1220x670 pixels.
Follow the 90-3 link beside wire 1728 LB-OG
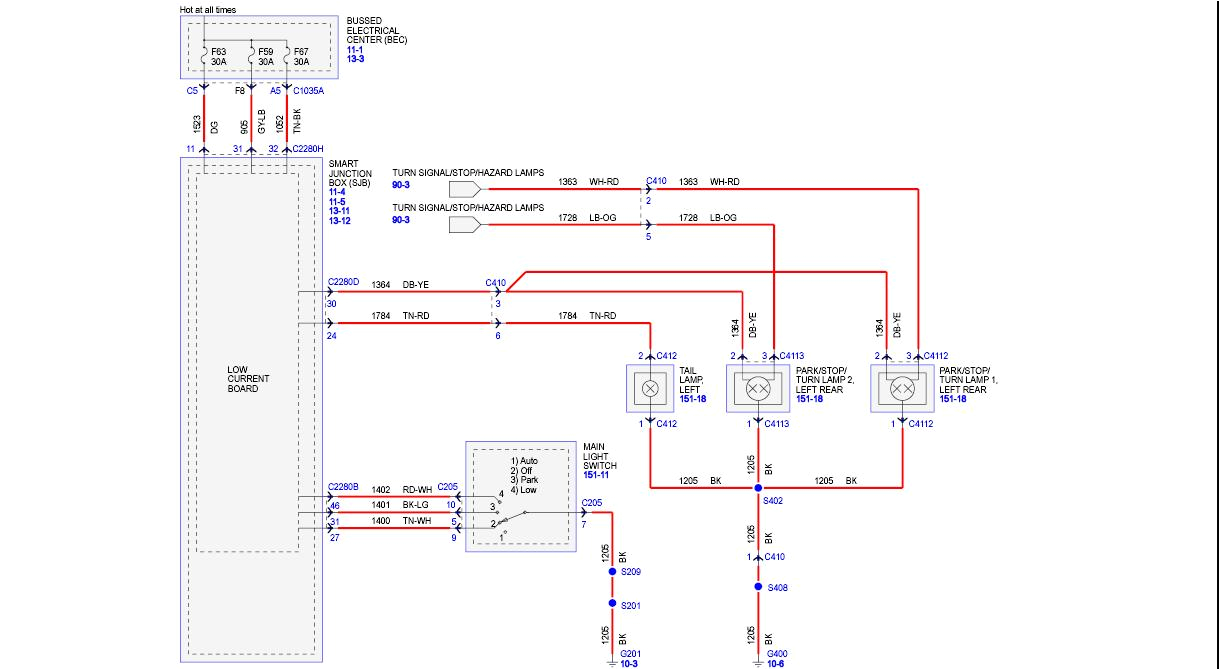401,219
